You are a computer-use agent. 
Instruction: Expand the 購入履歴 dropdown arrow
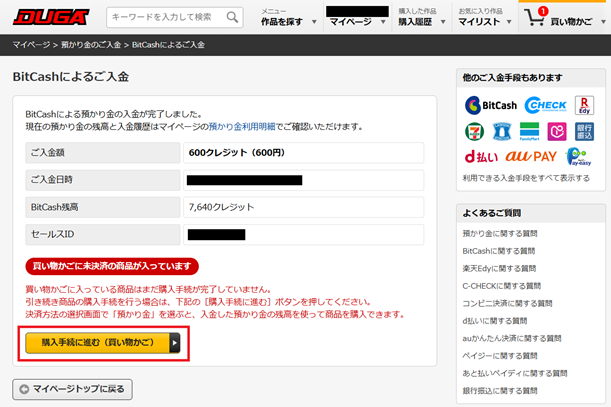click(x=443, y=22)
